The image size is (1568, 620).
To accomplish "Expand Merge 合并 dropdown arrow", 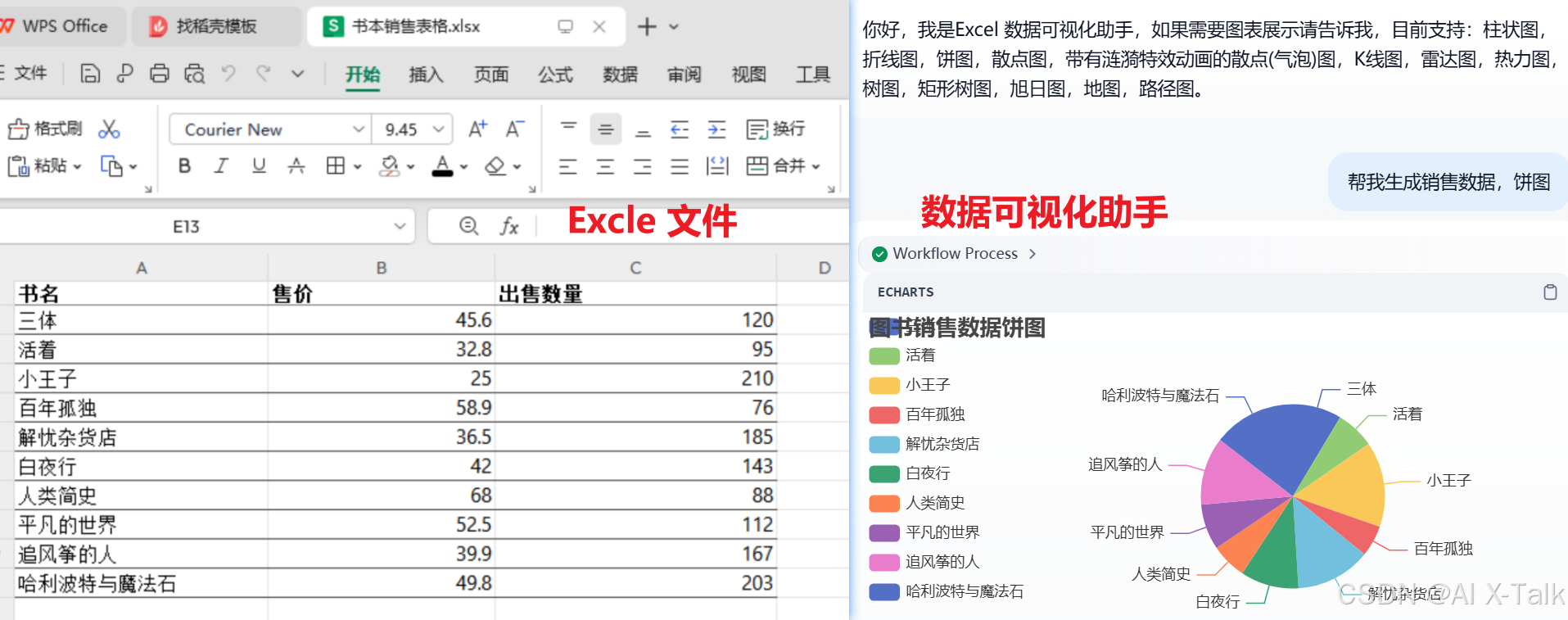I will [816, 166].
